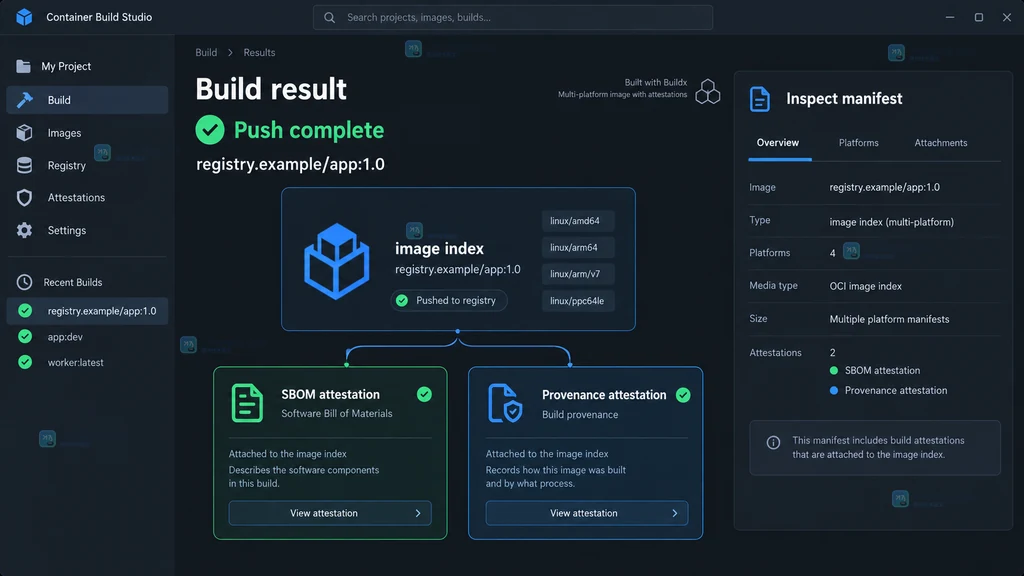Click the 'Software Bill of Materials' subtitle
The width and height of the screenshot is (1024, 576).
click(x=336, y=413)
